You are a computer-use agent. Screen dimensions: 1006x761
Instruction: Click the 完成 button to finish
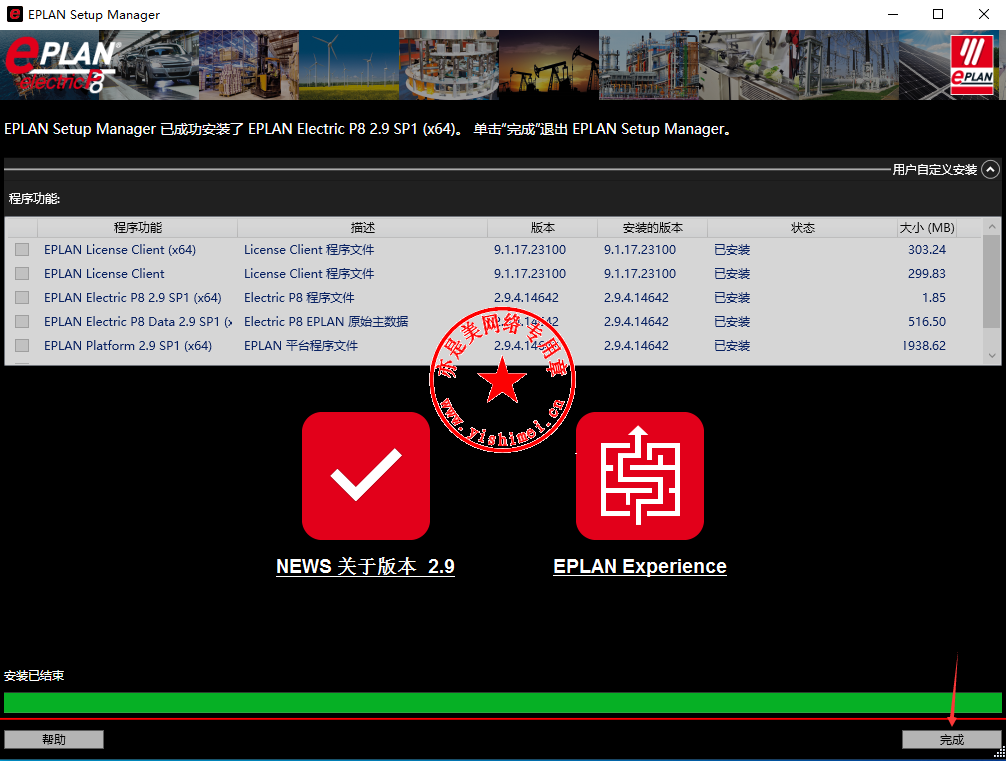pos(951,740)
